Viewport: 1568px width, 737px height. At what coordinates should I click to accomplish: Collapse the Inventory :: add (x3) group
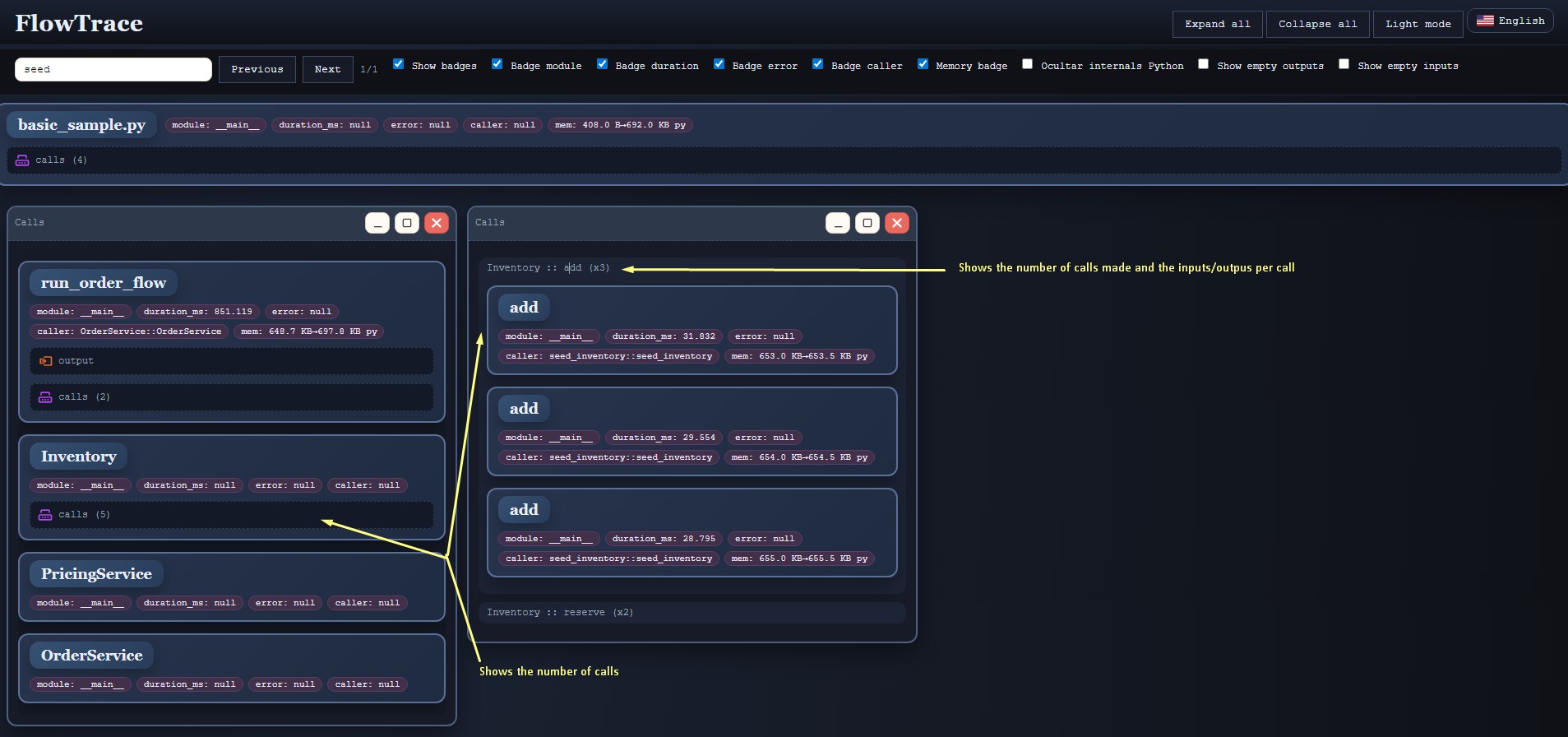coord(548,268)
